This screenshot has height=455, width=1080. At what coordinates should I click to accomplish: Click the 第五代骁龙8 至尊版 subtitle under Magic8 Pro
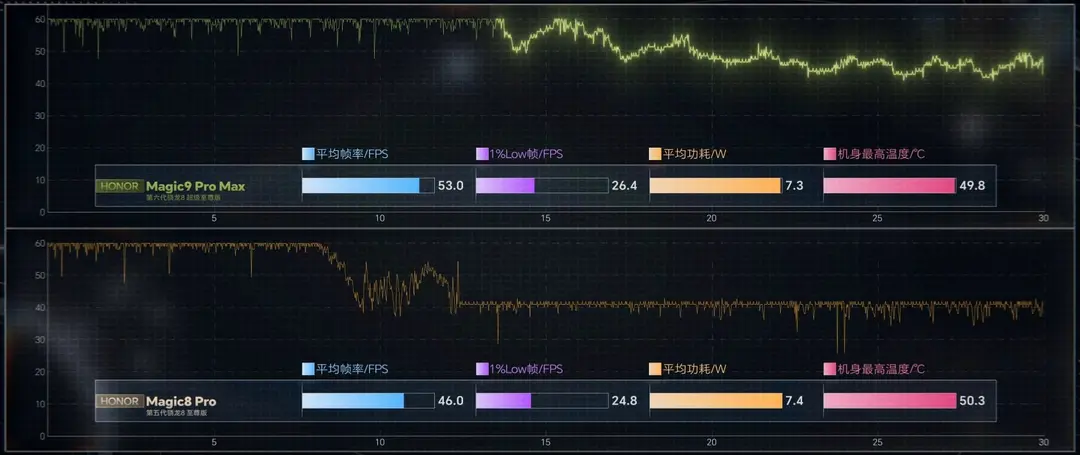(x=176, y=413)
